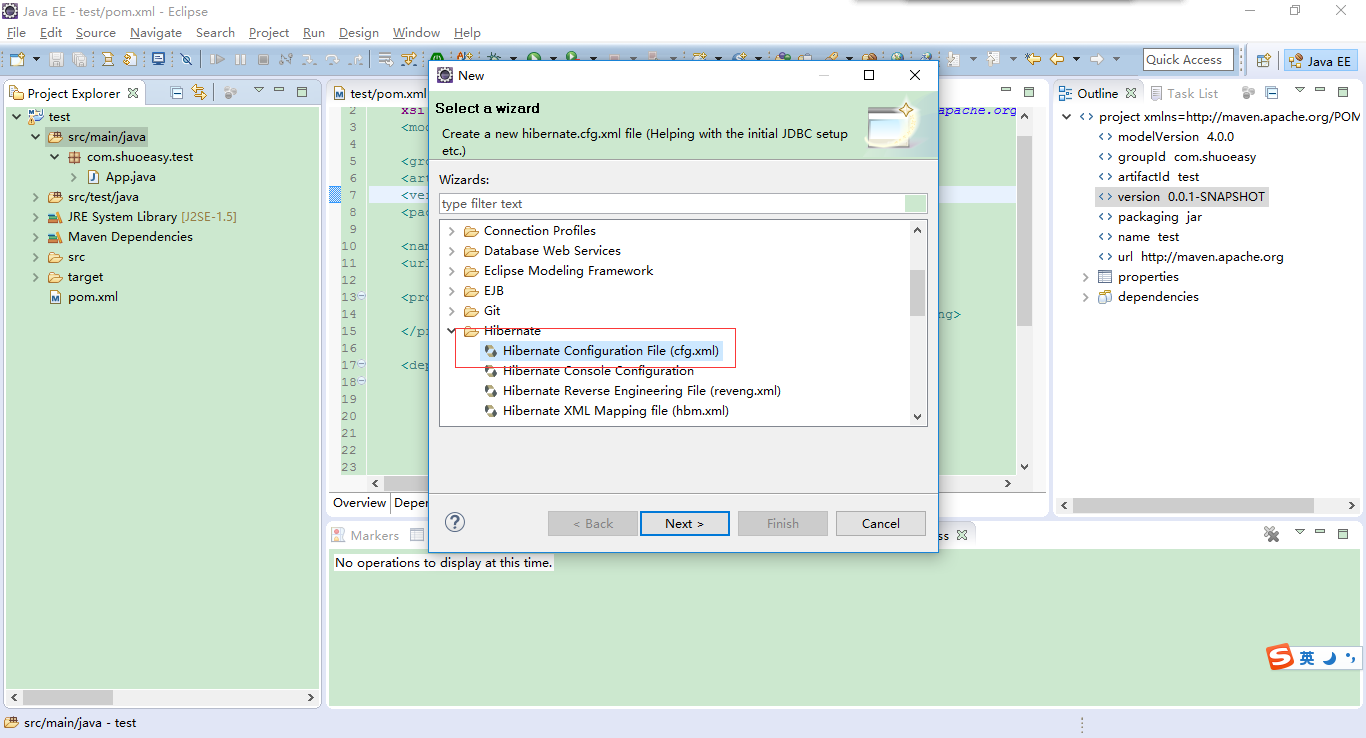Toggle the 英 input language mode
1366x738 pixels.
point(1307,658)
